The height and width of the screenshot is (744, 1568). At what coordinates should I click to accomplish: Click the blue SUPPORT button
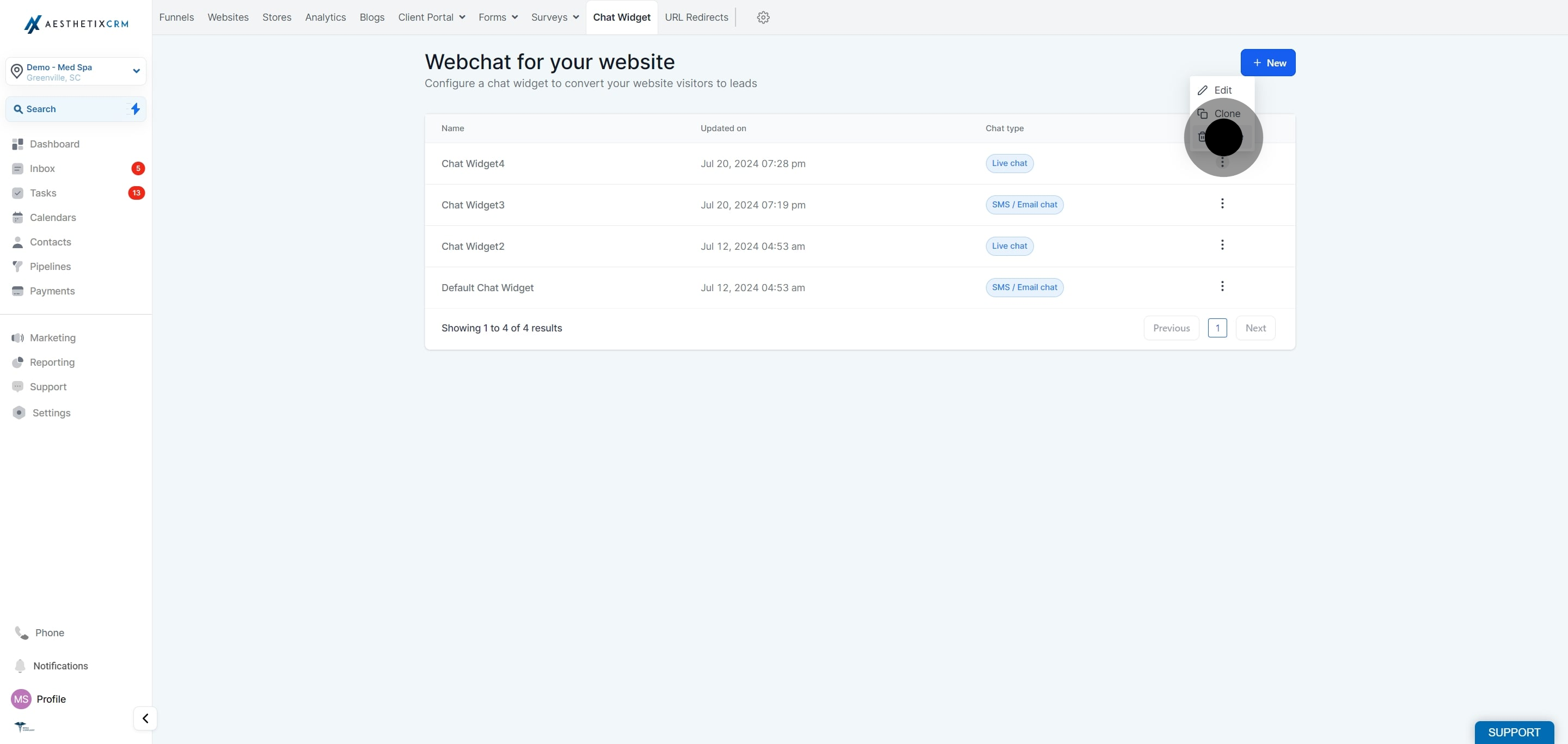(x=1514, y=733)
